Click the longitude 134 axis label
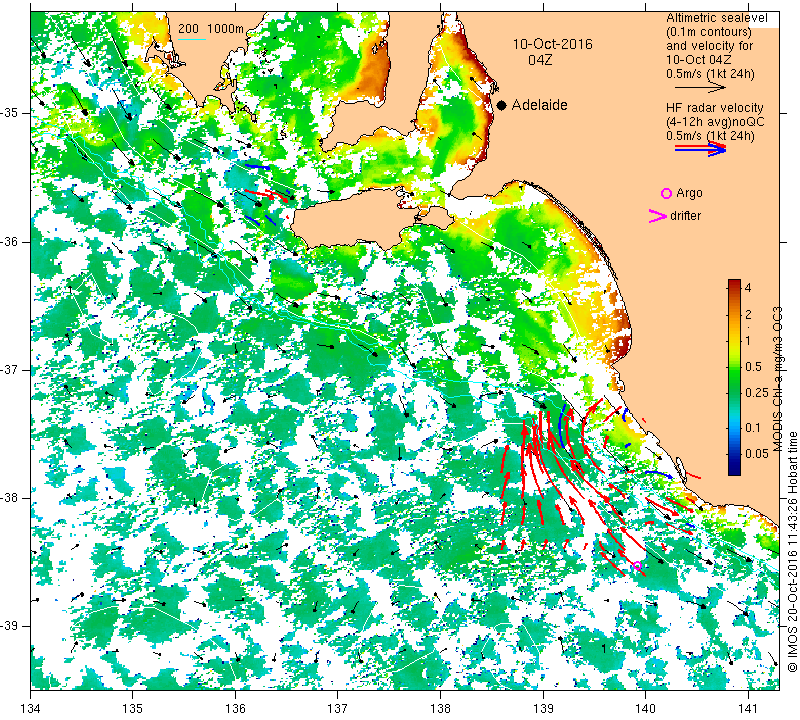Image resolution: width=800 pixels, height=720 pixels. tap(31, 708)
